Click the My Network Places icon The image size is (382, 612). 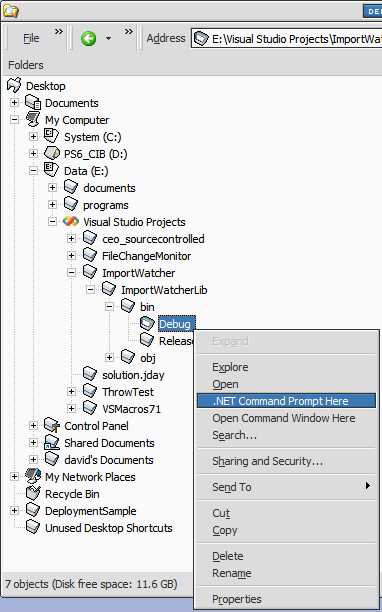click(33, 477)
